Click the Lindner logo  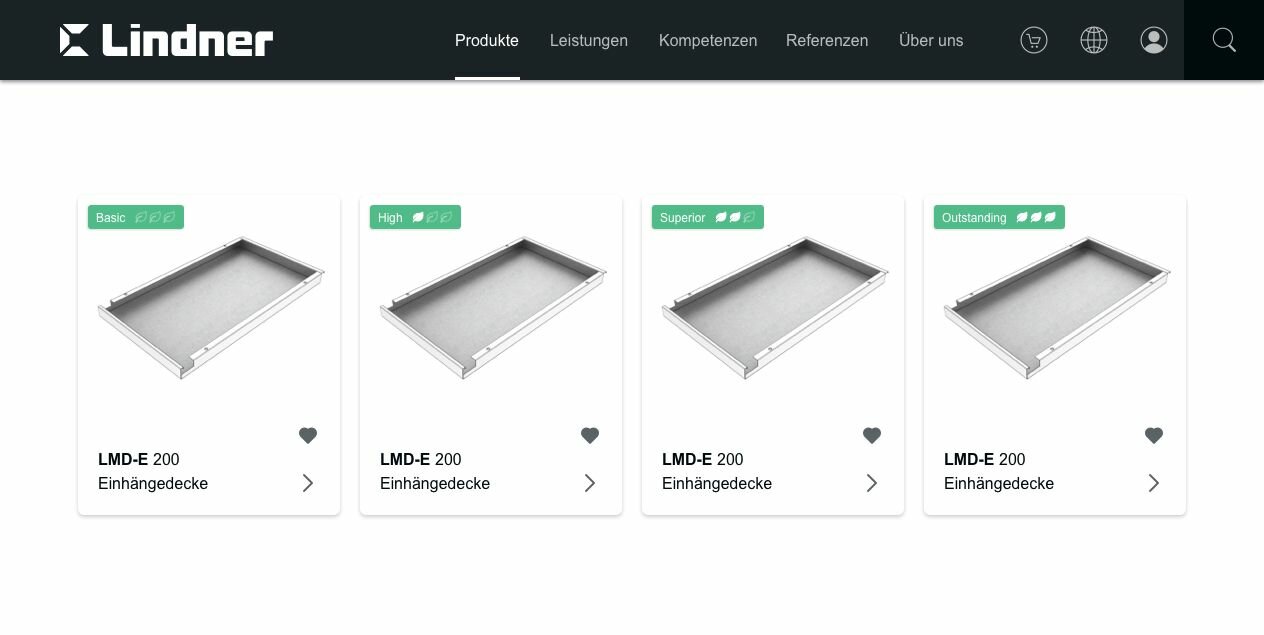point(166,40)
